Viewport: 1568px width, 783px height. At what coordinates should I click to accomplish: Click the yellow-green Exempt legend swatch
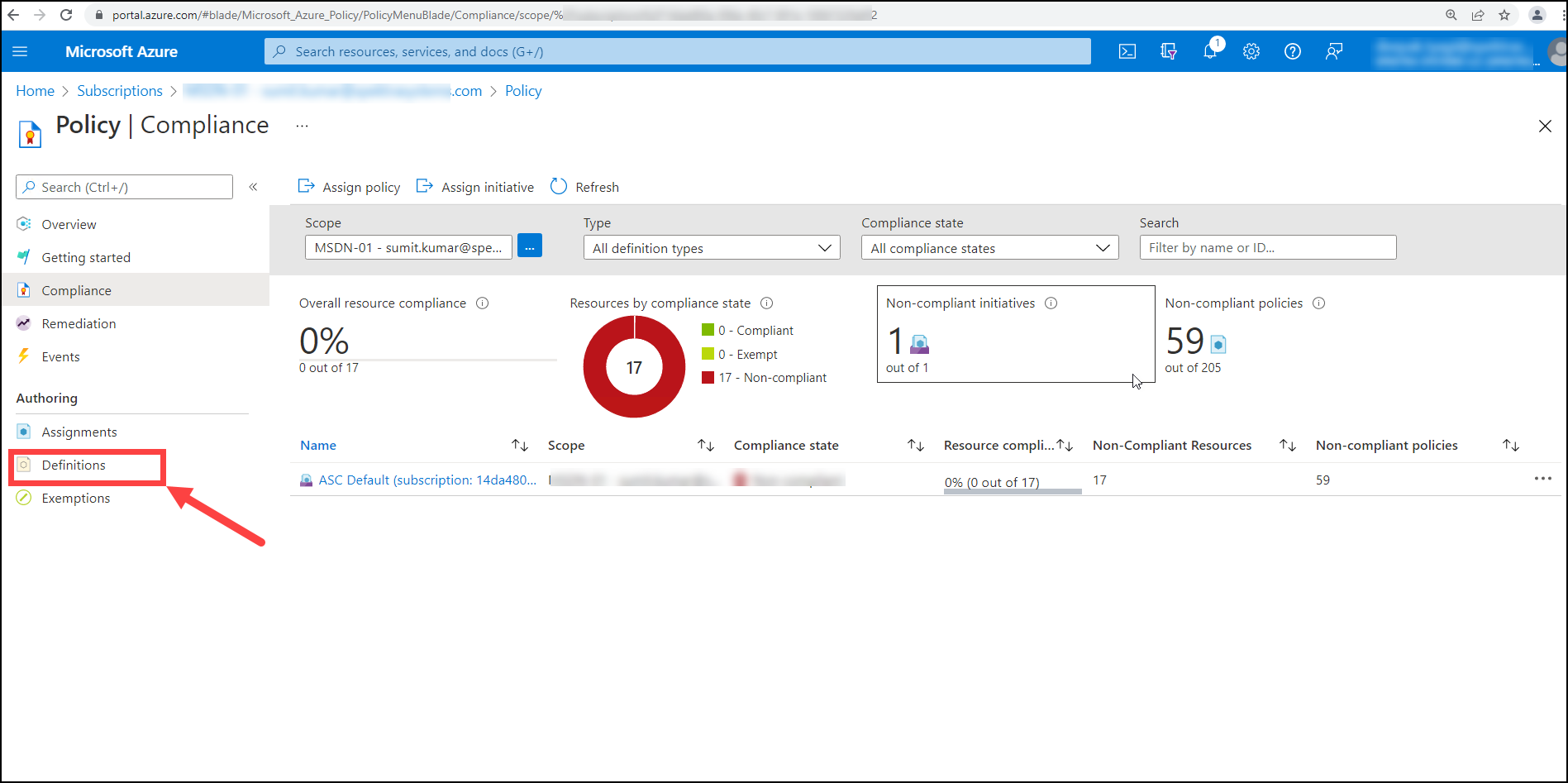click(708, 354)
